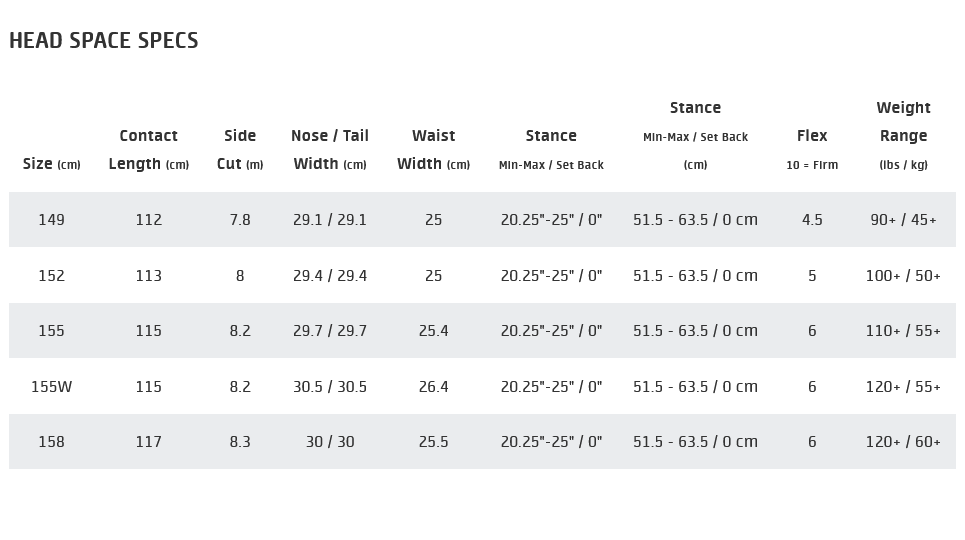Click the 149 size row cell
The width and height of the screenshot is (965, 540).
(x=51, y=220)
